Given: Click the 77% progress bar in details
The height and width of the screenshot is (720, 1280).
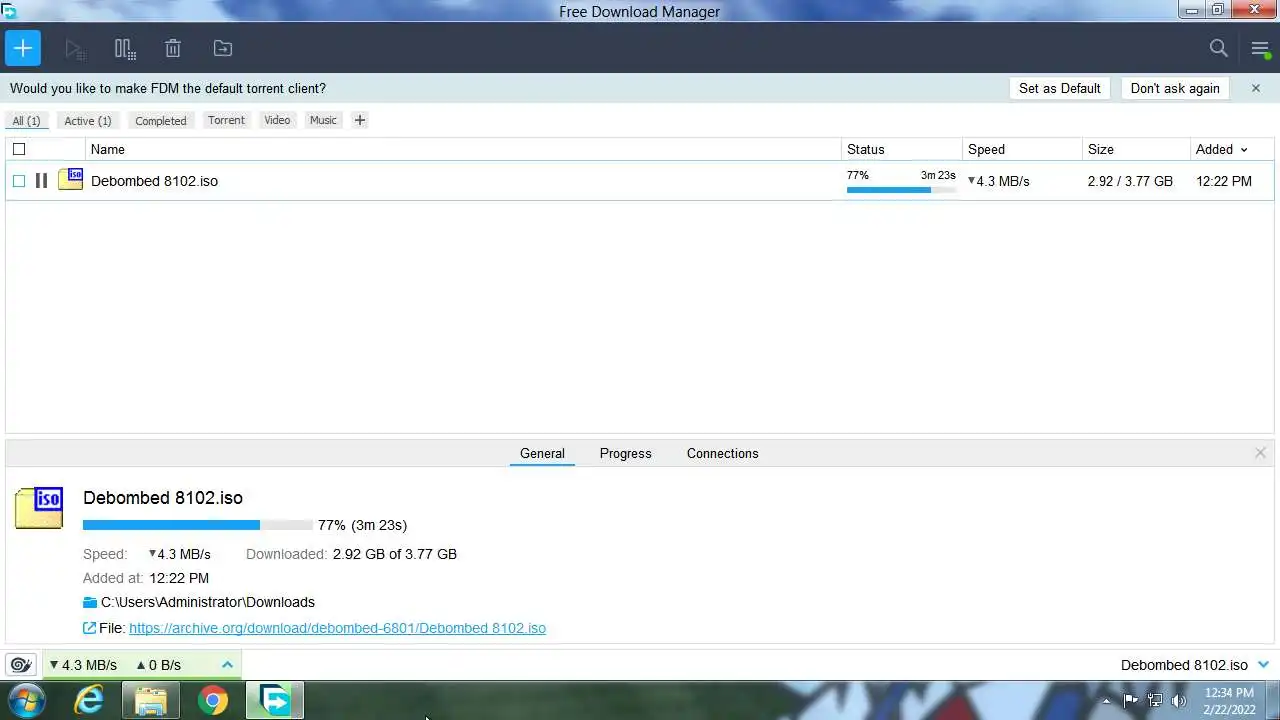Looking at the screenshot, I should click(198, 524).
